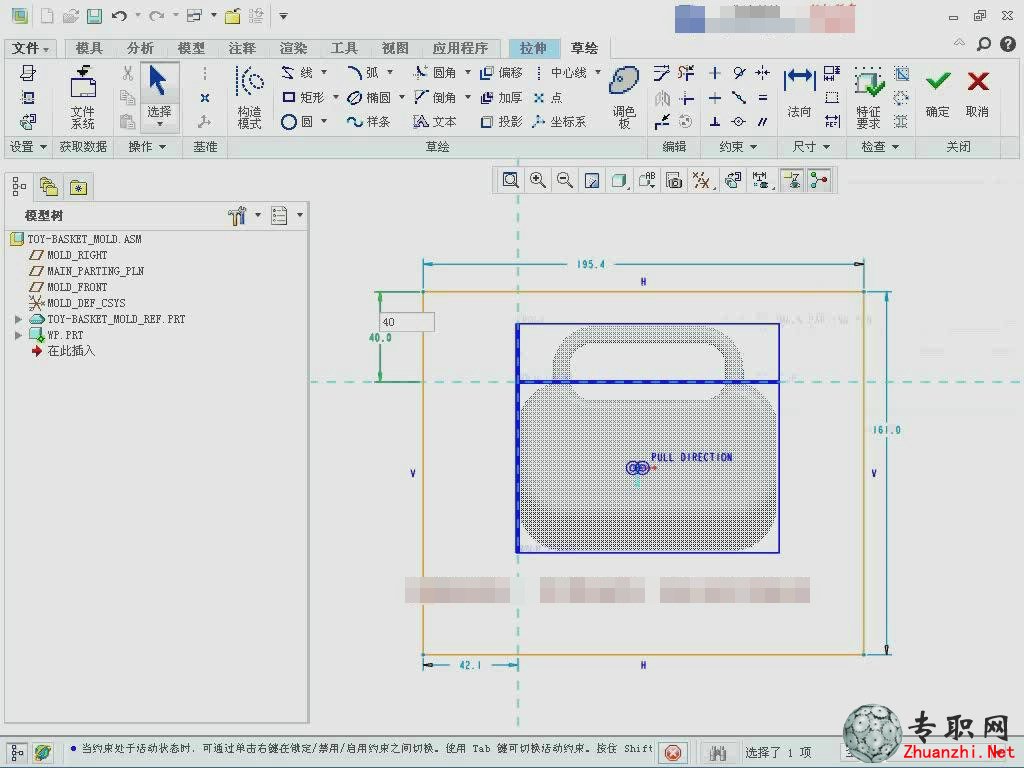Viewport: 1024px width, 768px height.
Task: Cancel the sketch with 取消 button
Action: 978,93
